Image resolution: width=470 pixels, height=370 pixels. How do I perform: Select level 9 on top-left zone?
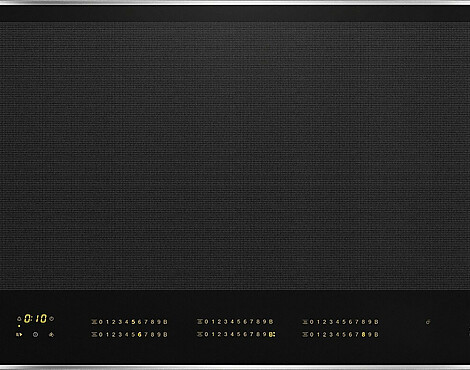point(159,322)
